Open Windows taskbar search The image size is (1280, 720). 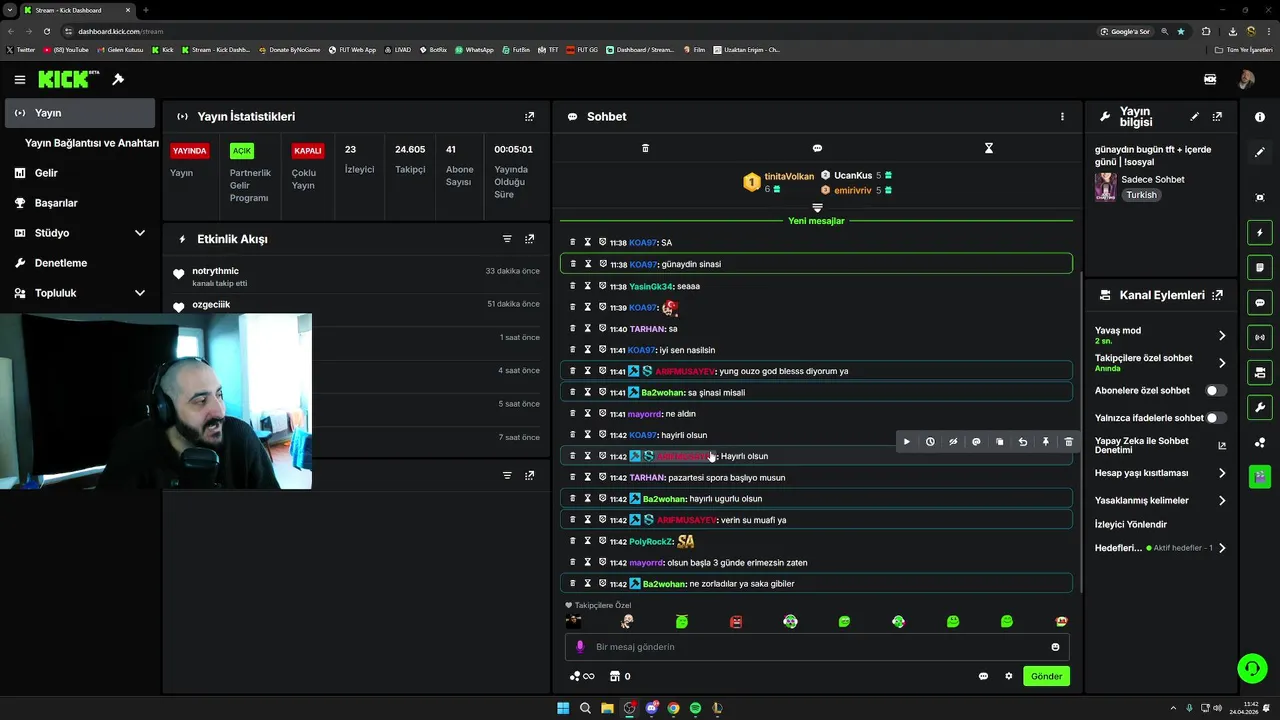tap(585, 708)
